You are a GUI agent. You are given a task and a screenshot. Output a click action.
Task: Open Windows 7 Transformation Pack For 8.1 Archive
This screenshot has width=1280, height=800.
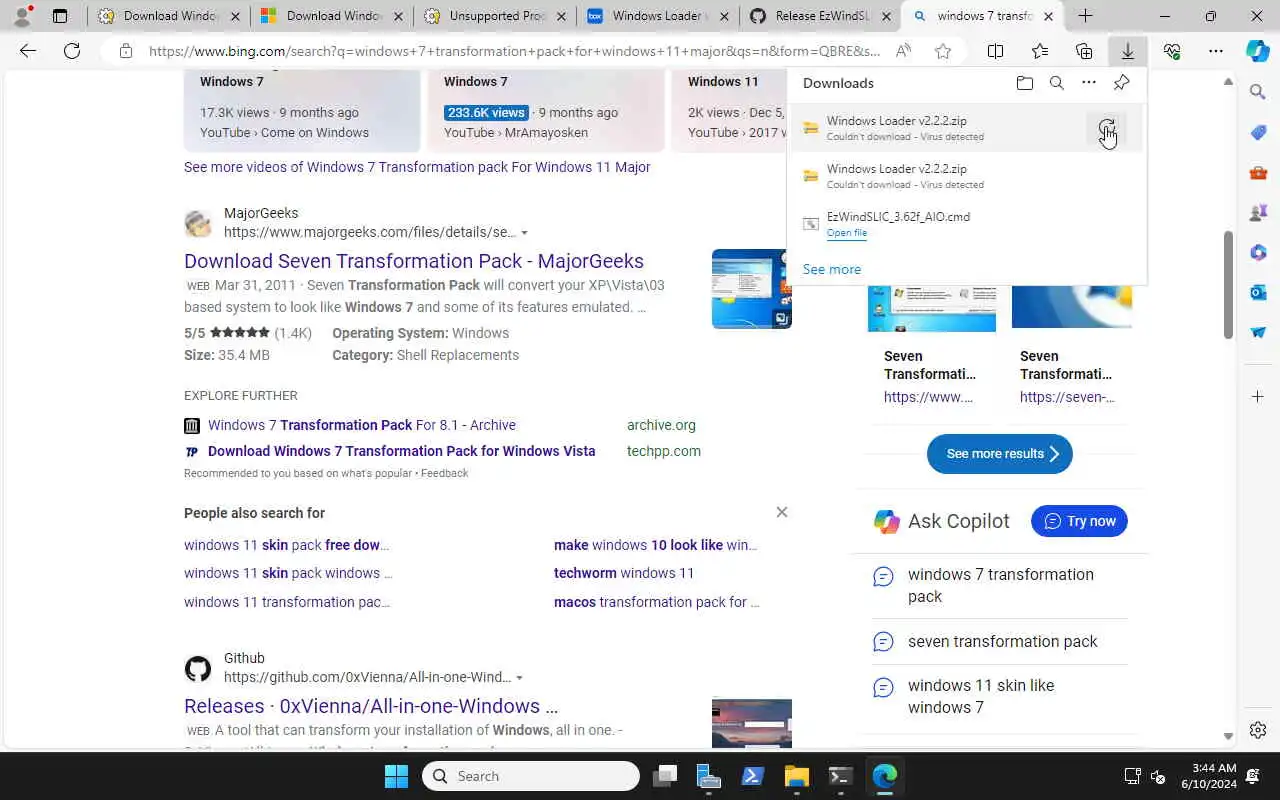(x=362, y=425)
